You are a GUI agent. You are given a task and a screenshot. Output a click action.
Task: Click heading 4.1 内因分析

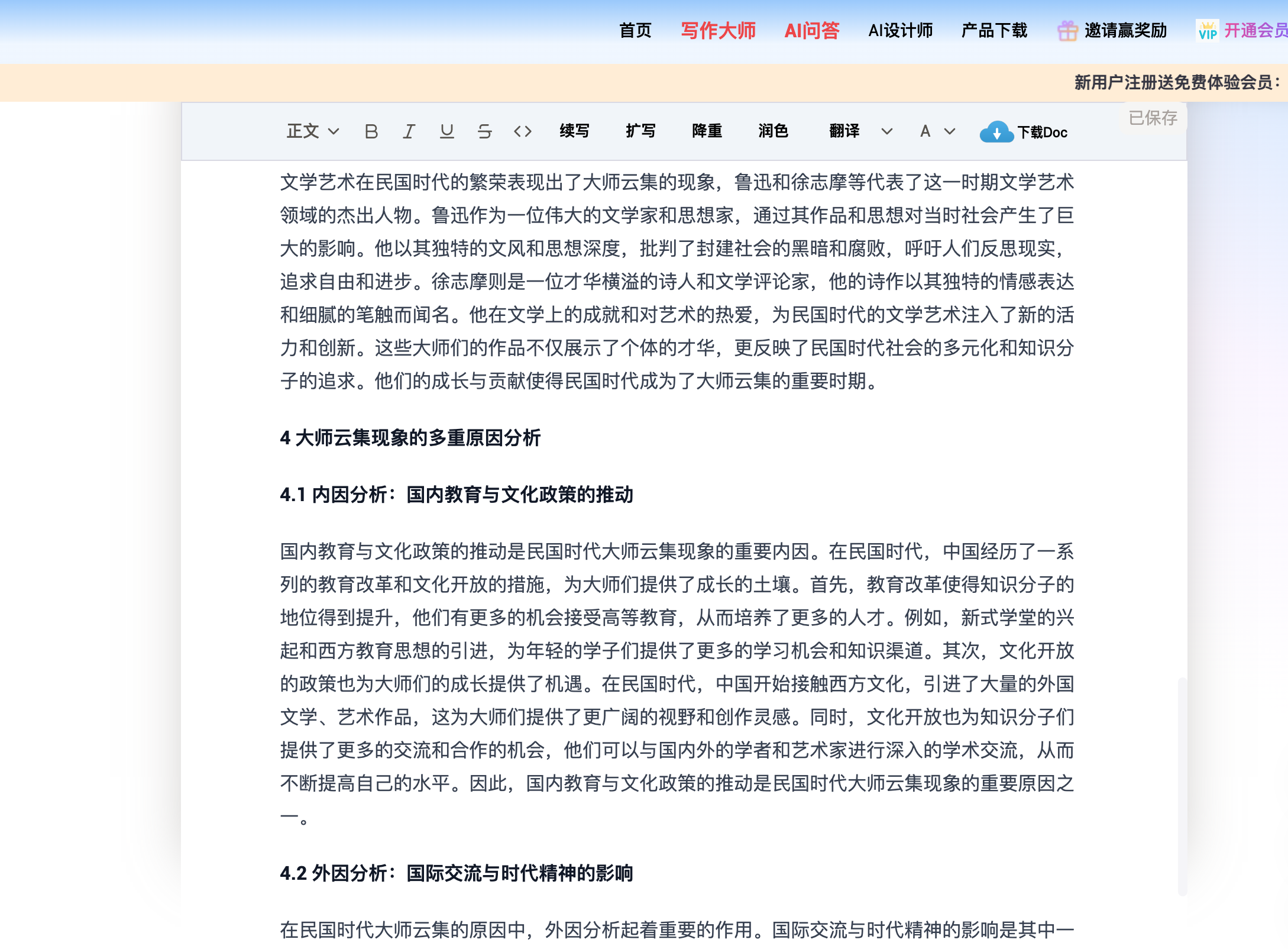pos(457,495)
